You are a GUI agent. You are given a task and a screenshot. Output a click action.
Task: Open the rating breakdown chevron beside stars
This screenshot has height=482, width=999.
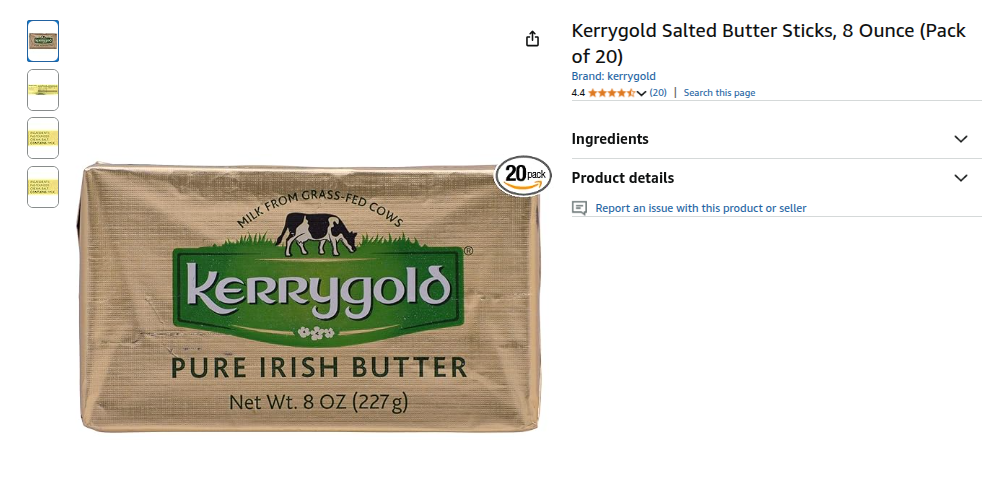point(642,94)
